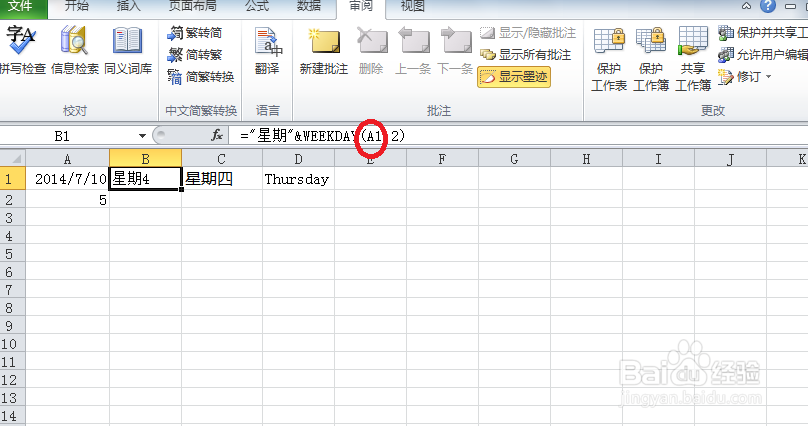Convert text with 繁转简
Viewport: 808px width, 426px height.
tap(195, 33)
